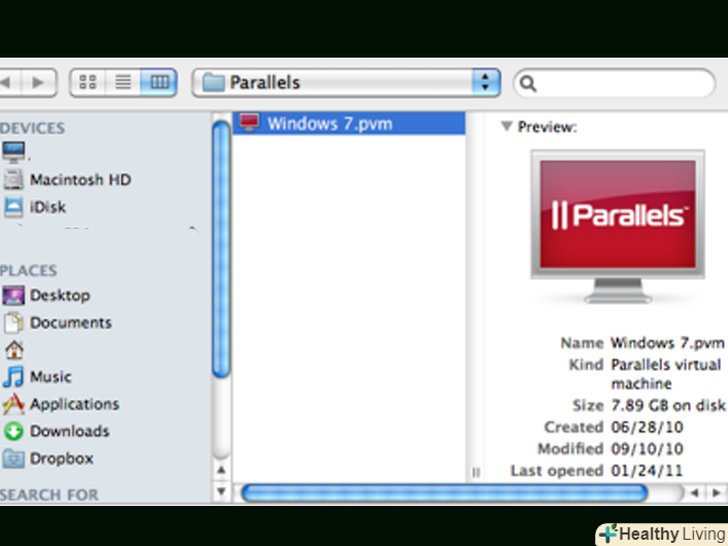Switch to list view
The width and height of the screenshot is (728, 546).
[x=123, y=83]
